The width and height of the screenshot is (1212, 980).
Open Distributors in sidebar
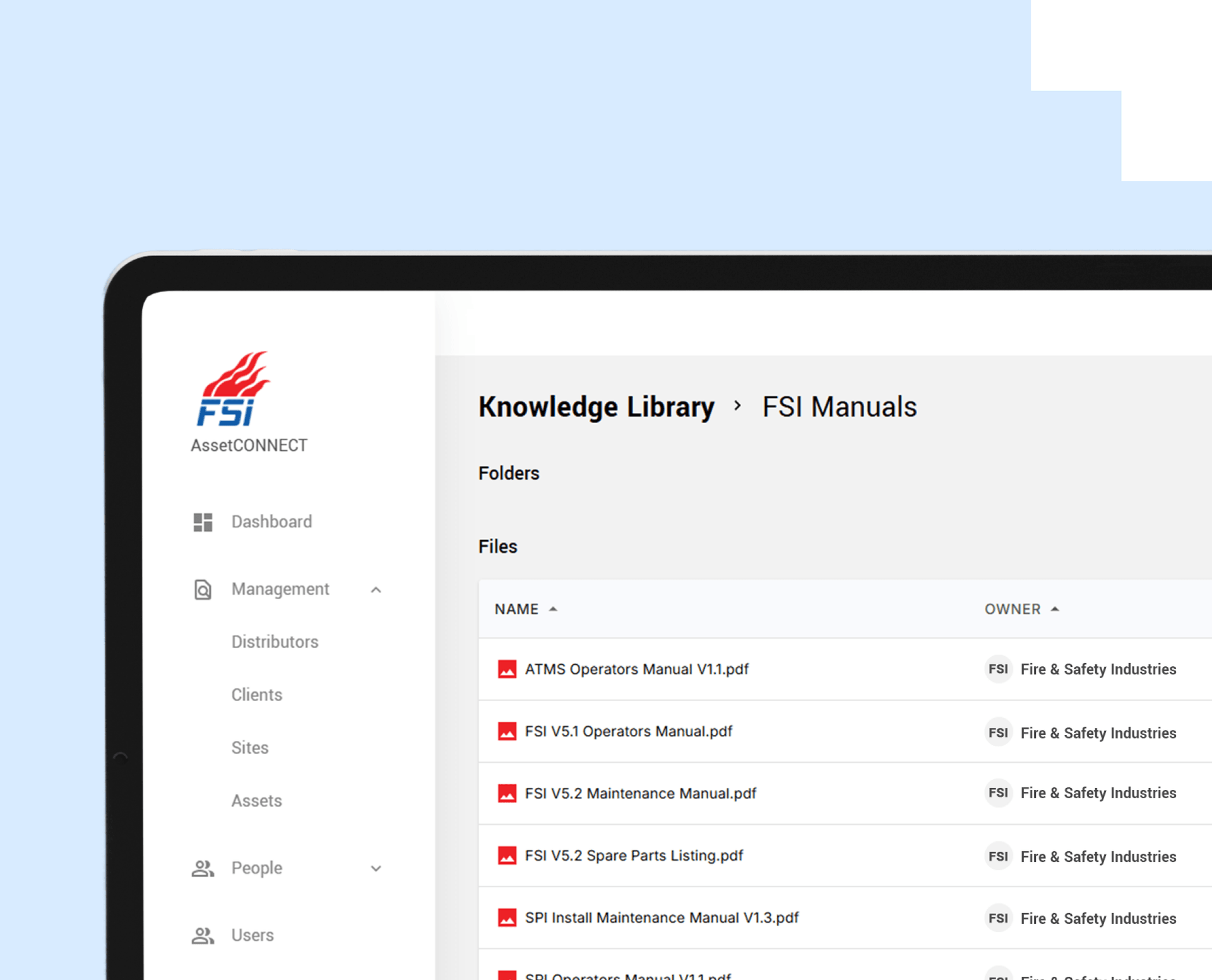coord(275,642)
